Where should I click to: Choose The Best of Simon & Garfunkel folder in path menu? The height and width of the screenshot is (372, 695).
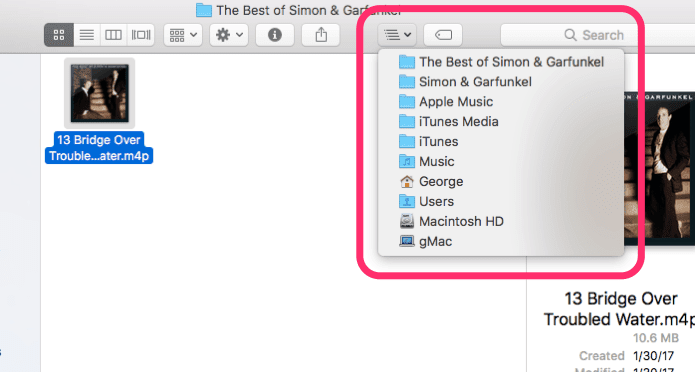(x=501, y=62)
